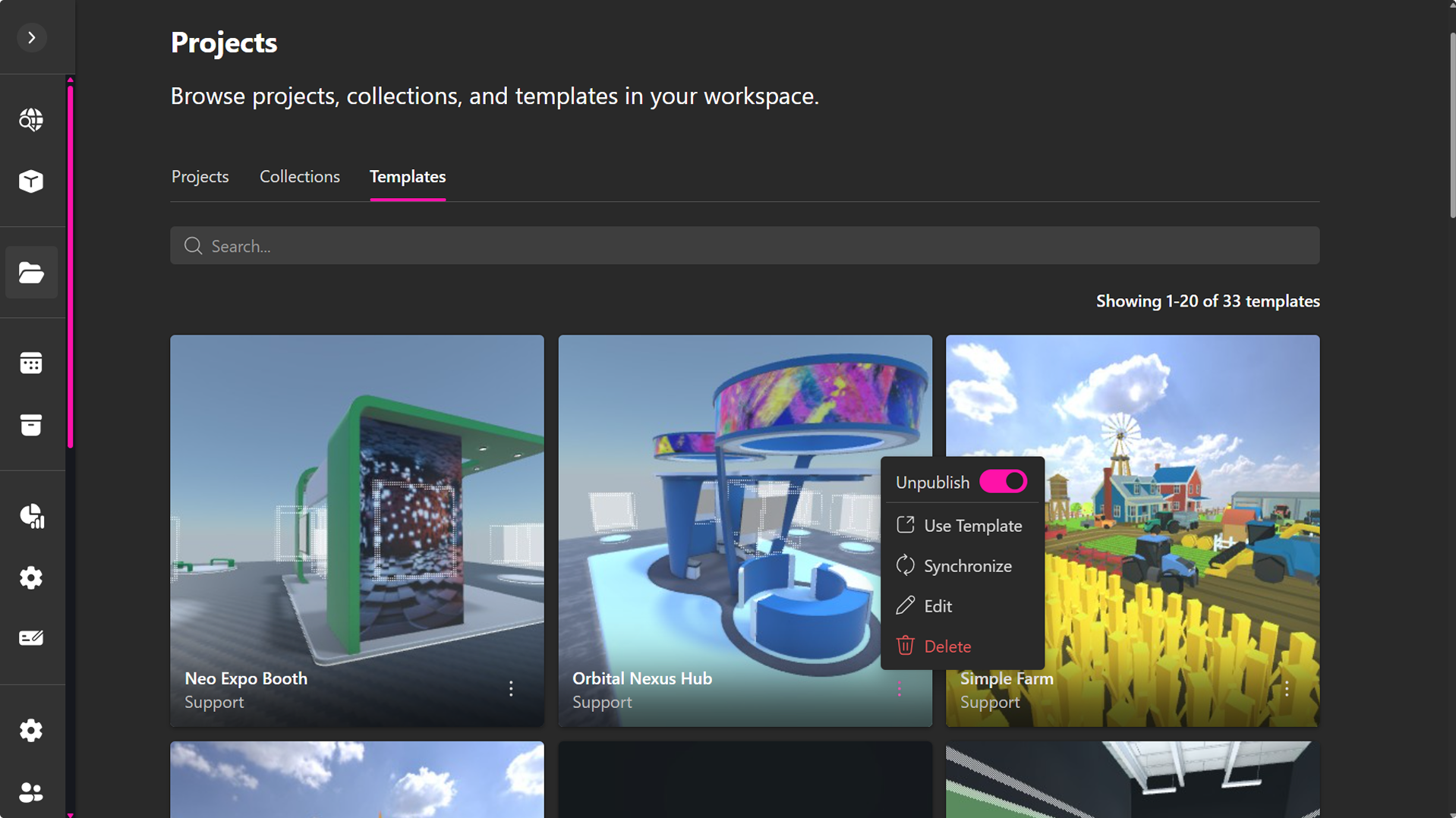Open the globe icon in sidebar
The height and width of the screenshot is (818, 1456).
pos(31,120)
